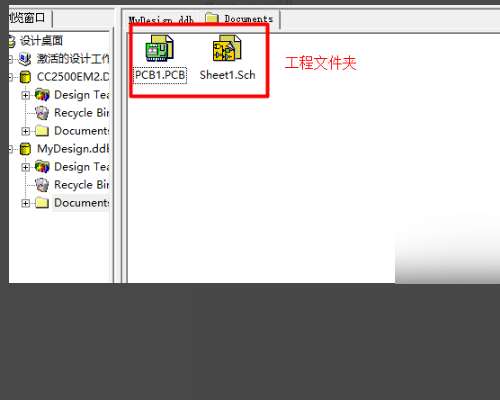Click Recycle Bin icon under CC2500EM2
The height and width of the screenshot is (400, 500).
pyautogui.click(x=42, y=113)
